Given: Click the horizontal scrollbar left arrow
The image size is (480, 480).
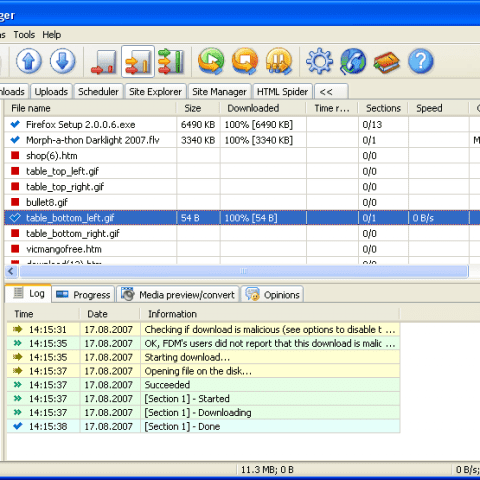Looking at the screenshot, I should [x=11, y=271].
